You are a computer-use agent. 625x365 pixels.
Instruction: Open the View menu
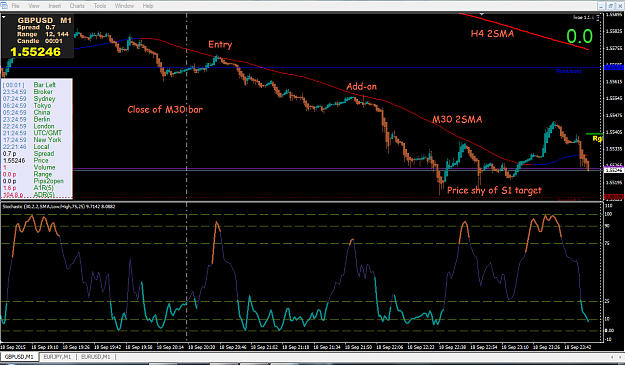(34, 6)
